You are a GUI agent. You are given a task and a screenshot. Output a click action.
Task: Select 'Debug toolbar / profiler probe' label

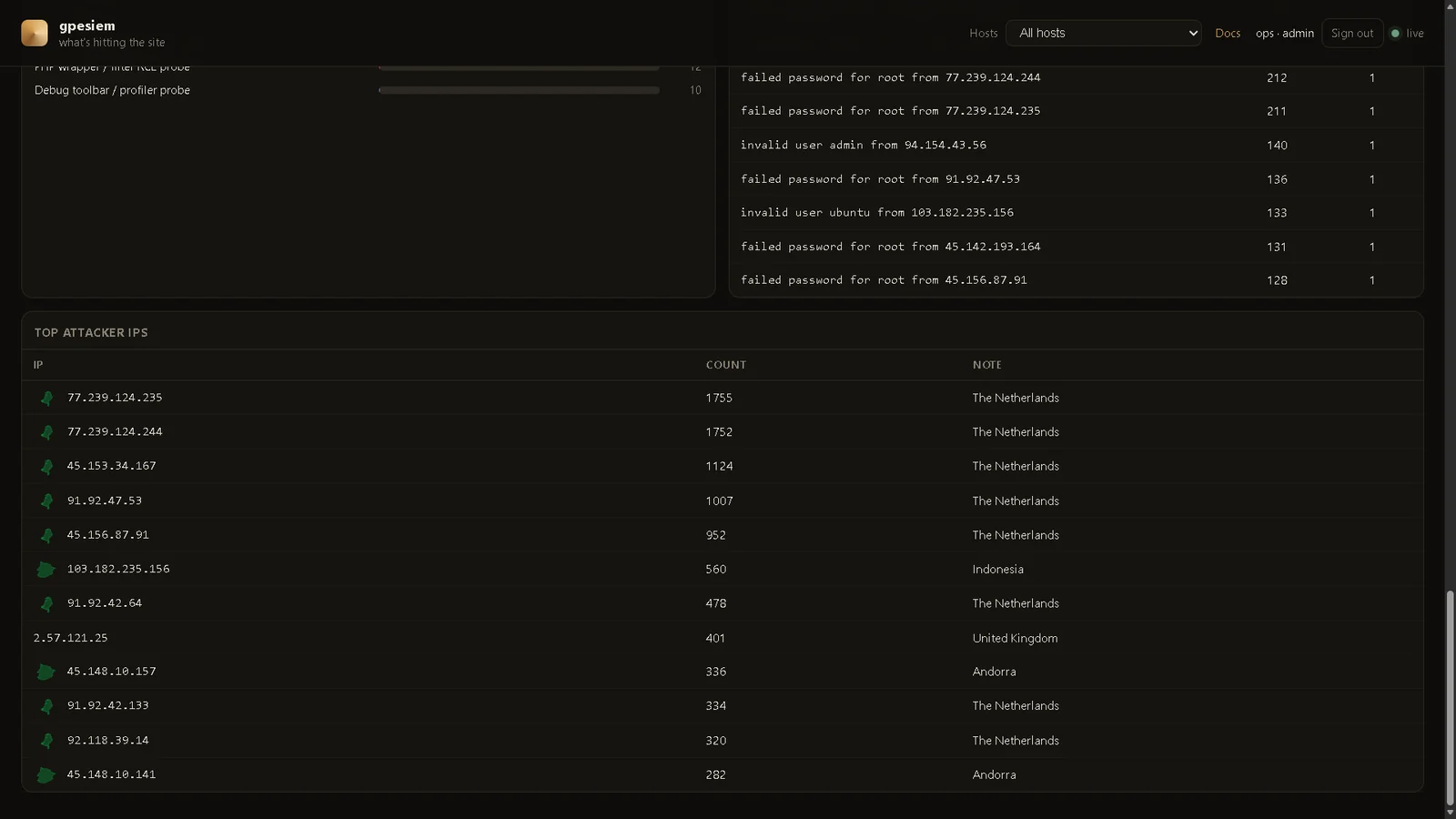point(112,90)
